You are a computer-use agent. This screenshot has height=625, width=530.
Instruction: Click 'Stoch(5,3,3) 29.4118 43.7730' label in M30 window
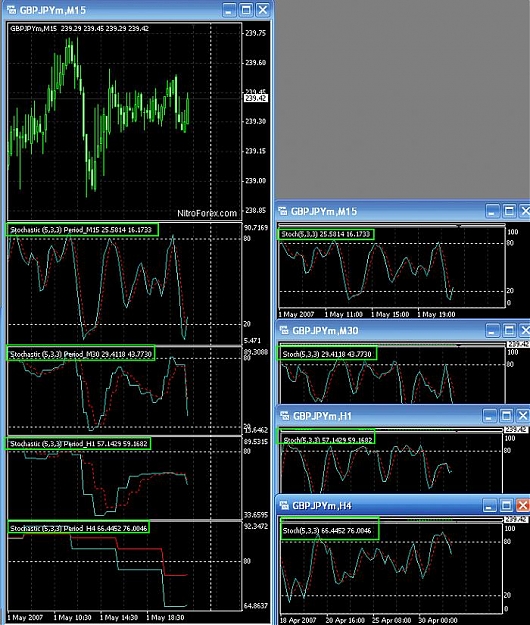click(x=327, y=354)
